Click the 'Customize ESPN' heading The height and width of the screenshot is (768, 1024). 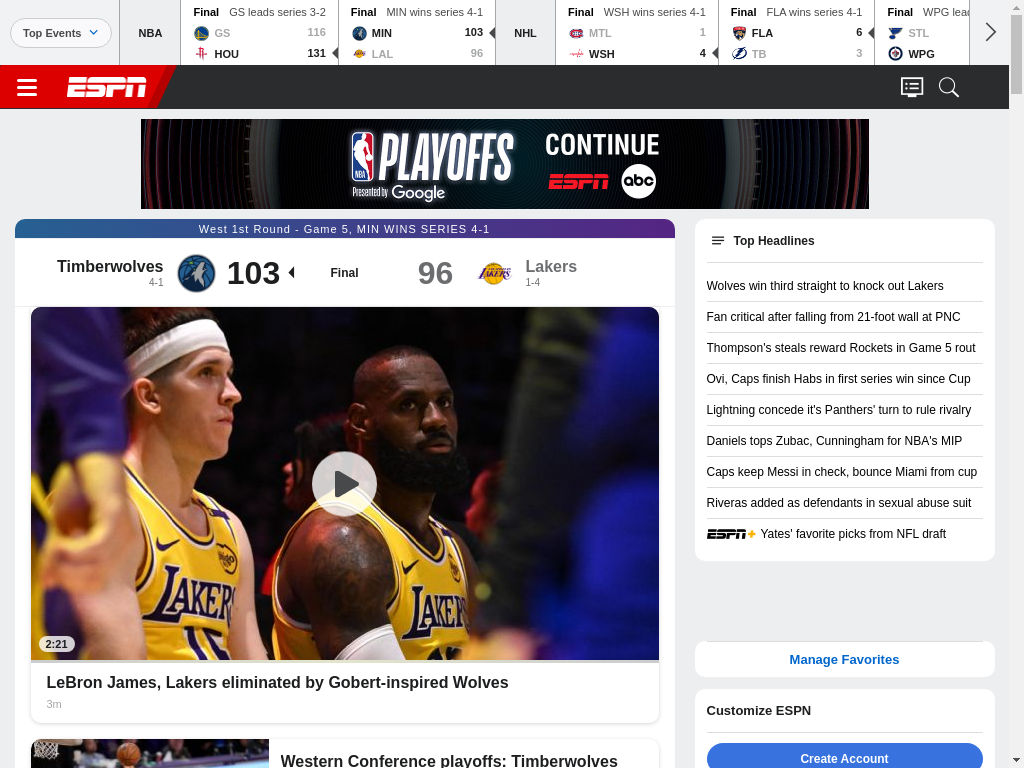point(759,711)
